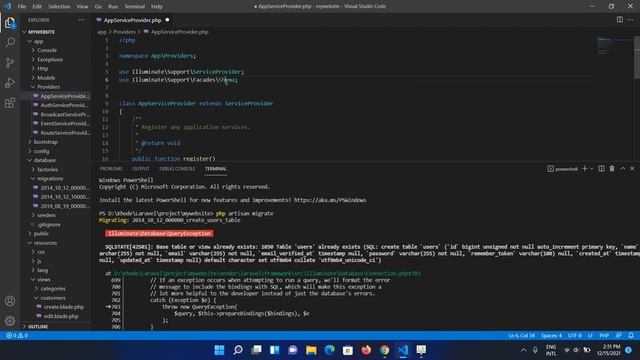This screenshot has width=640, height=360.
Task: Create a new terminal with plus icon
Action: tap(584, 169)
